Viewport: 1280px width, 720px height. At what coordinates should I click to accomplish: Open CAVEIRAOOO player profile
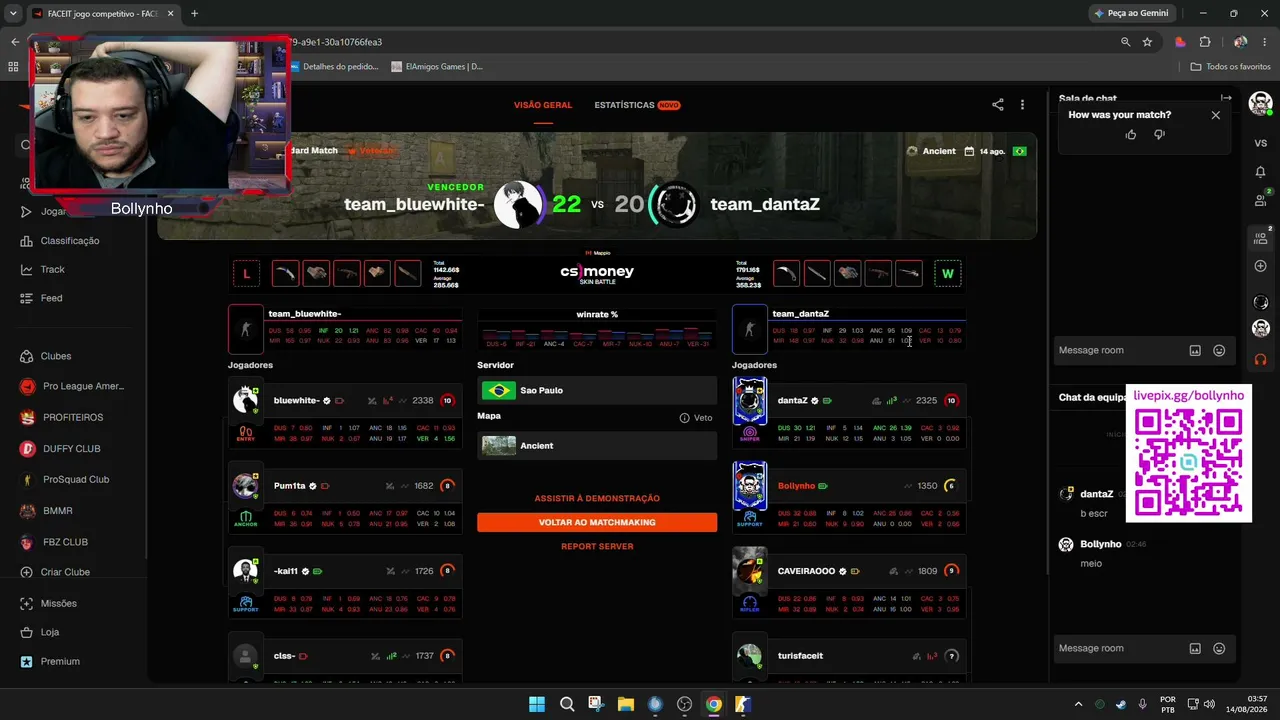806,571
